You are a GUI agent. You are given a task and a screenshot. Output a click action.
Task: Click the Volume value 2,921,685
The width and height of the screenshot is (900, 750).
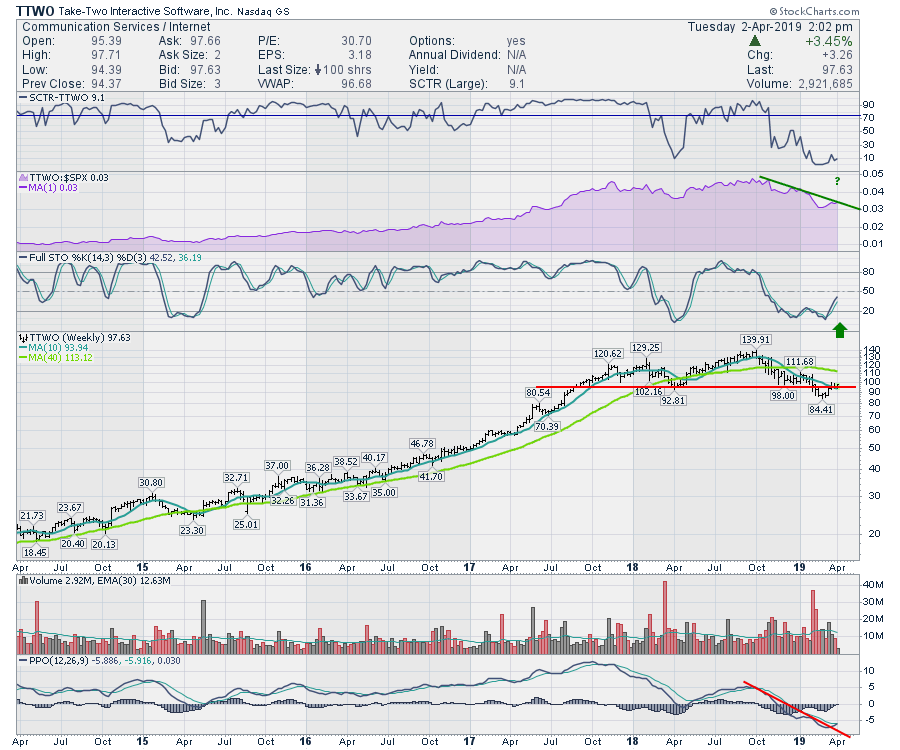coord(825,84)
